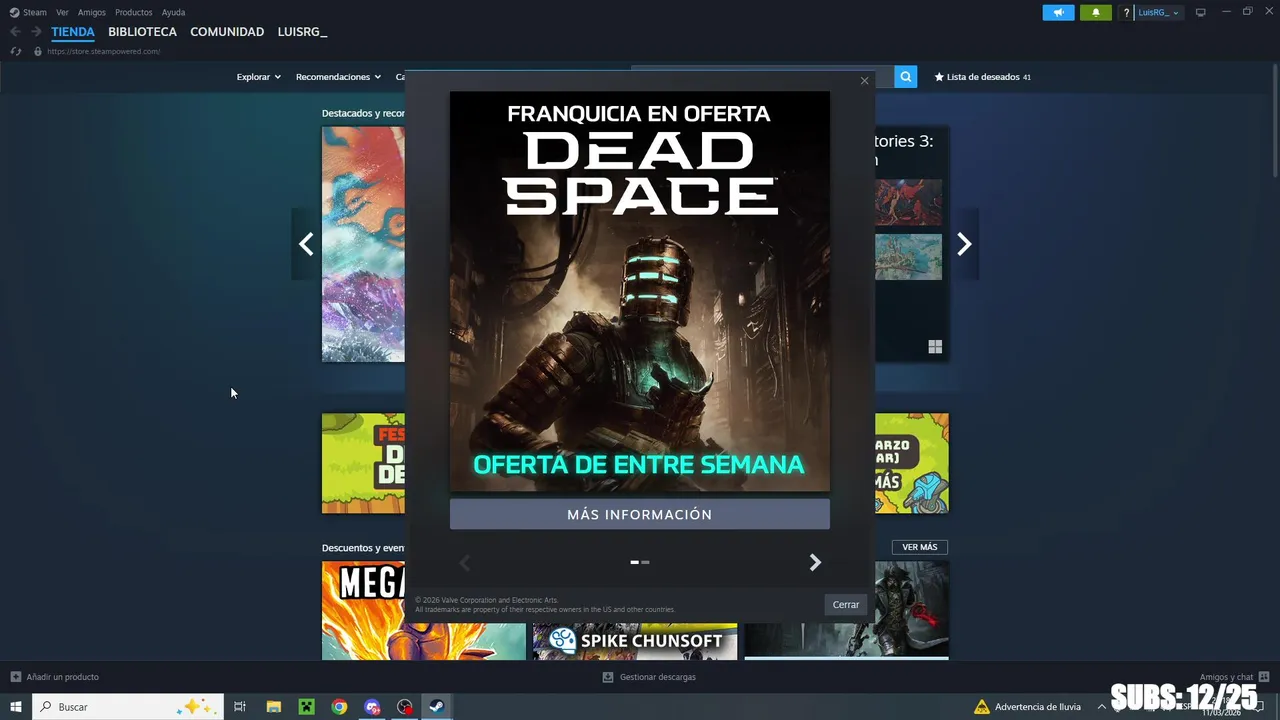Select the first slide indicator dot
Screen dimensions: 1280x720
coord(634,562)
